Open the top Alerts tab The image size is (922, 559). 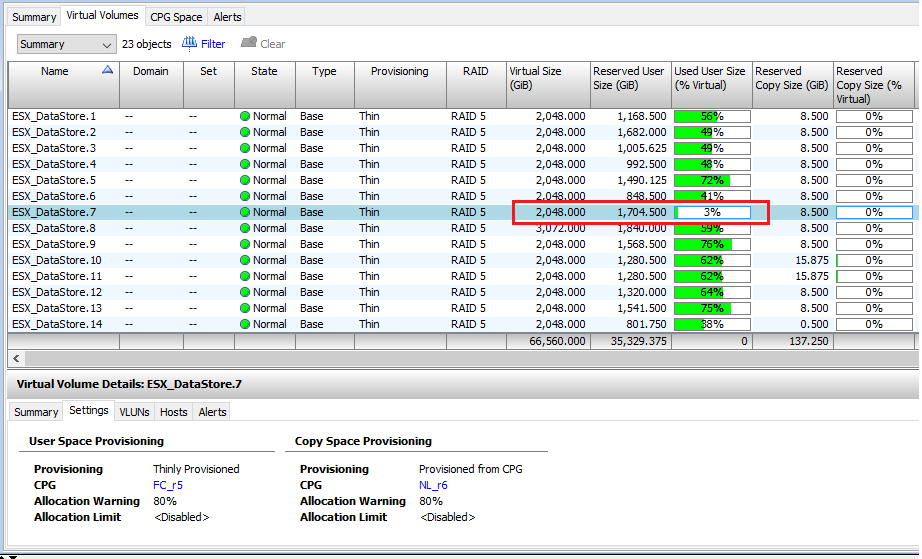pos(227,17)
